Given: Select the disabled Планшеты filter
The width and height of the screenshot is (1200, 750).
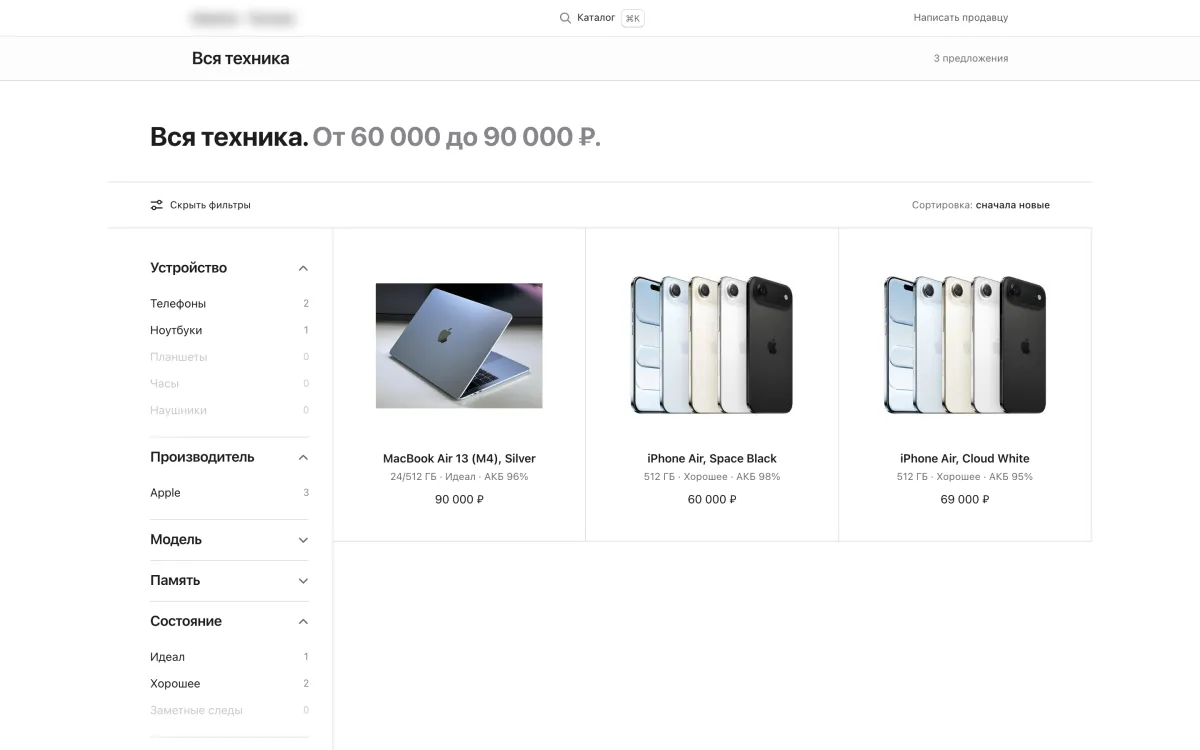Looking at the screenshot, I should [x=229, y=357].
